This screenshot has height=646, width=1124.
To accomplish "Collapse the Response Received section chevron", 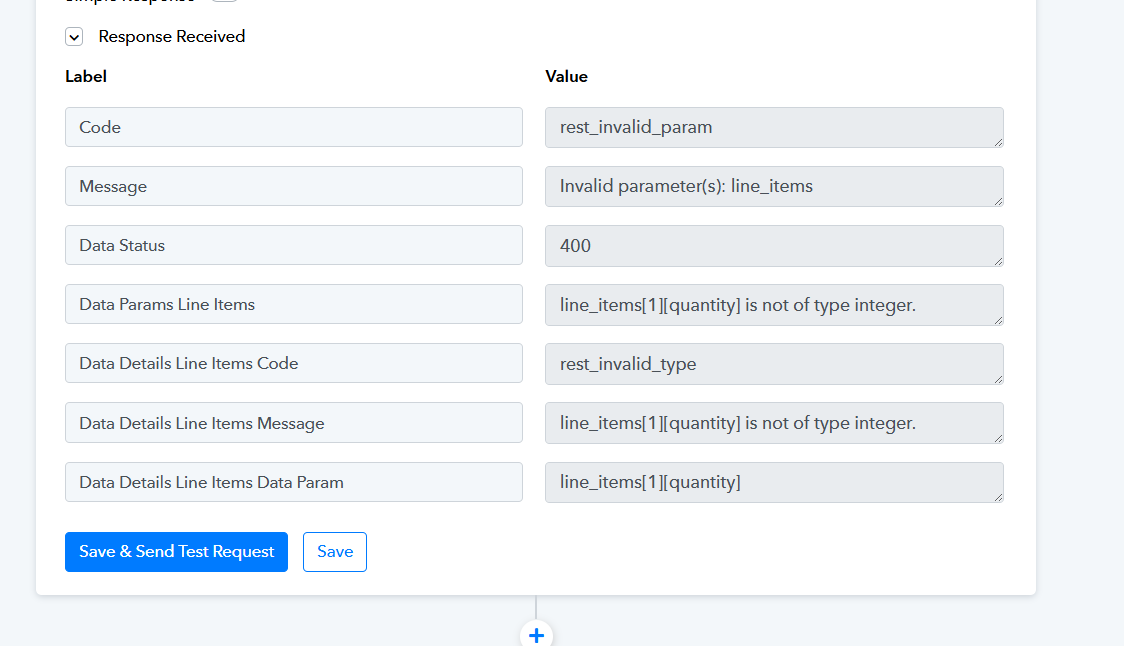I will 74,37.
